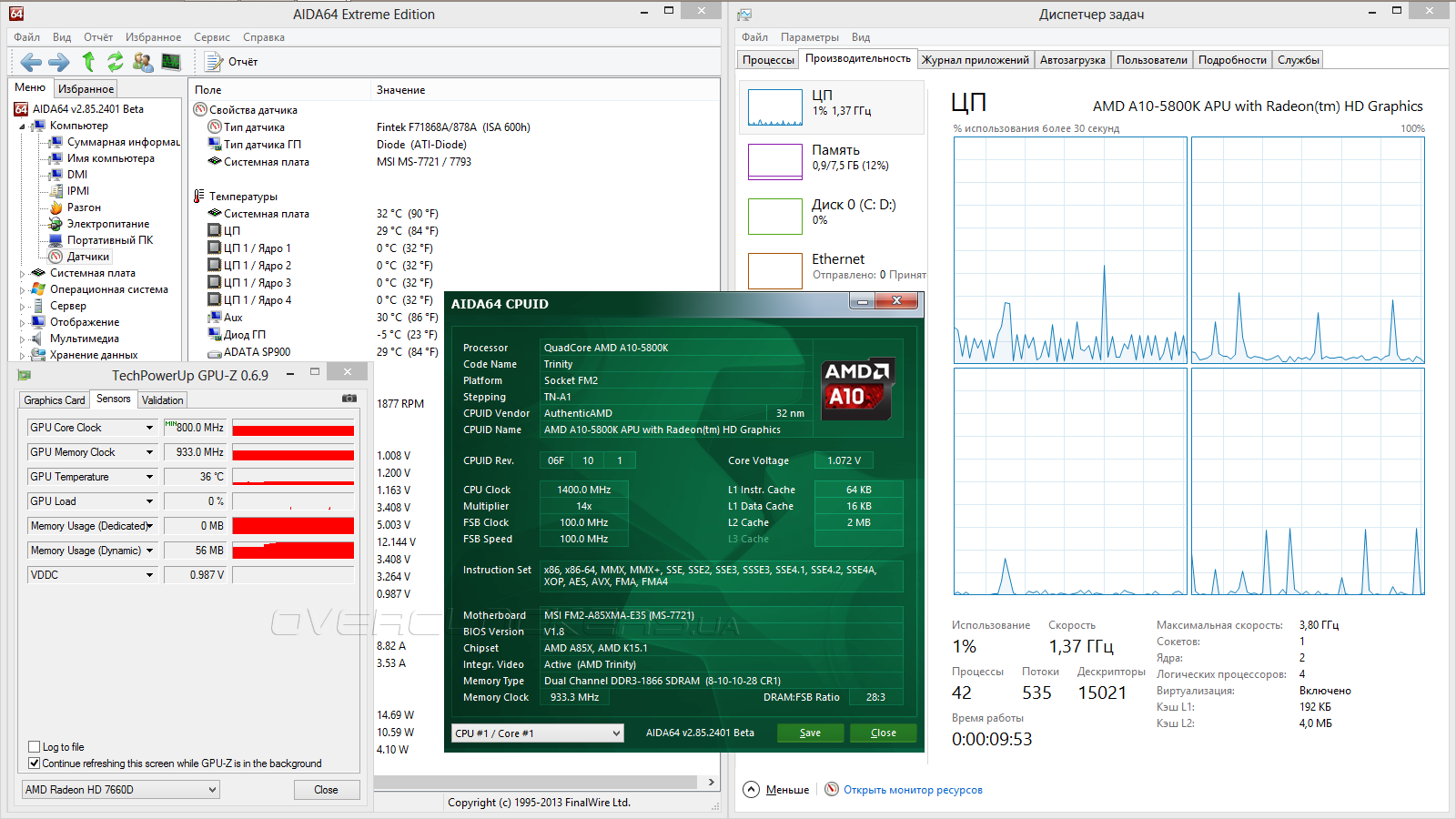Click the blue Forward arrow in AIDA64 toolbar

59,62
